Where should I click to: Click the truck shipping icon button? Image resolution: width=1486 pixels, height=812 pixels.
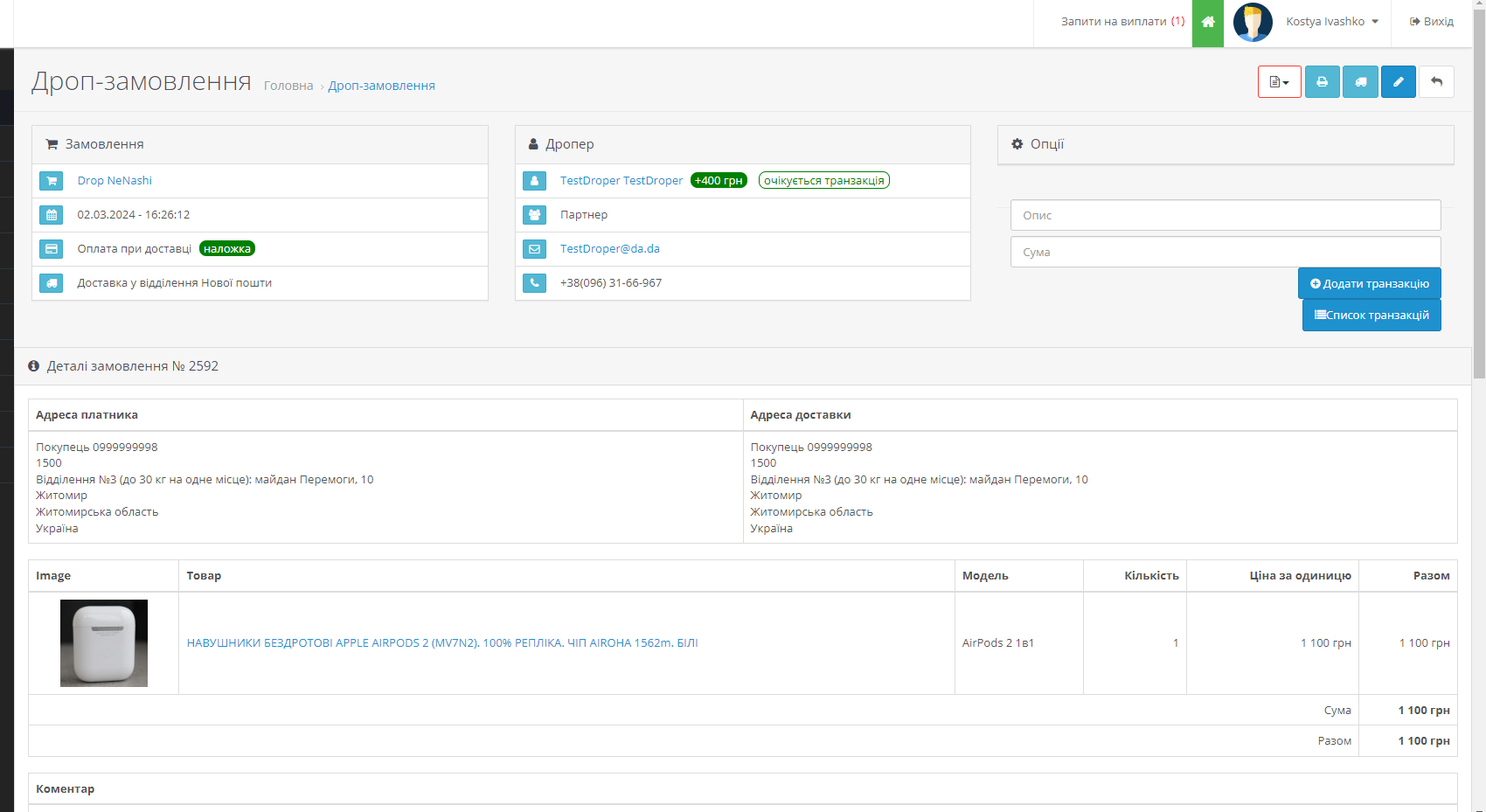[1360, 82]
